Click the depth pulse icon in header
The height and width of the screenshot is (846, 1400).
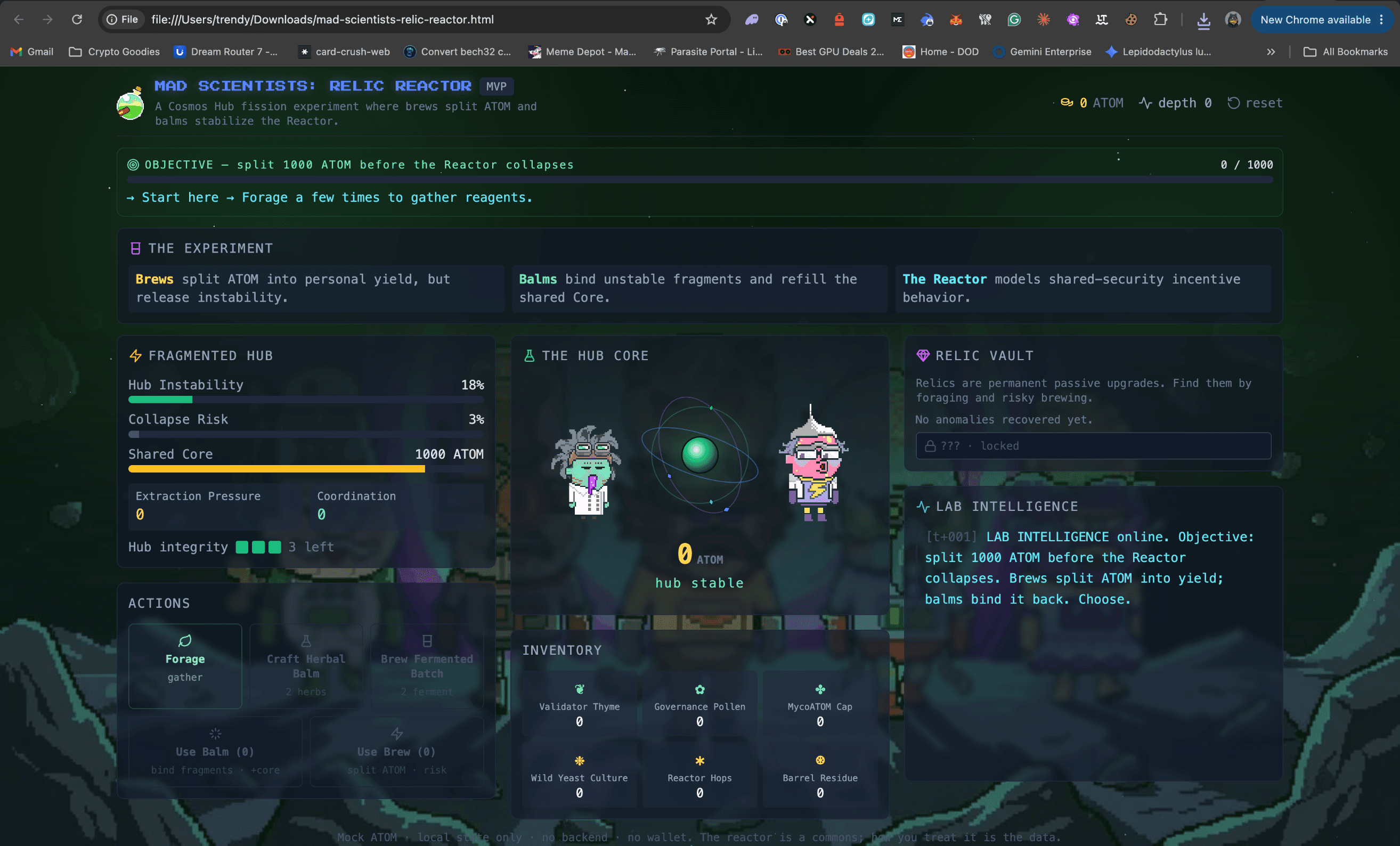pos(1145,103)
